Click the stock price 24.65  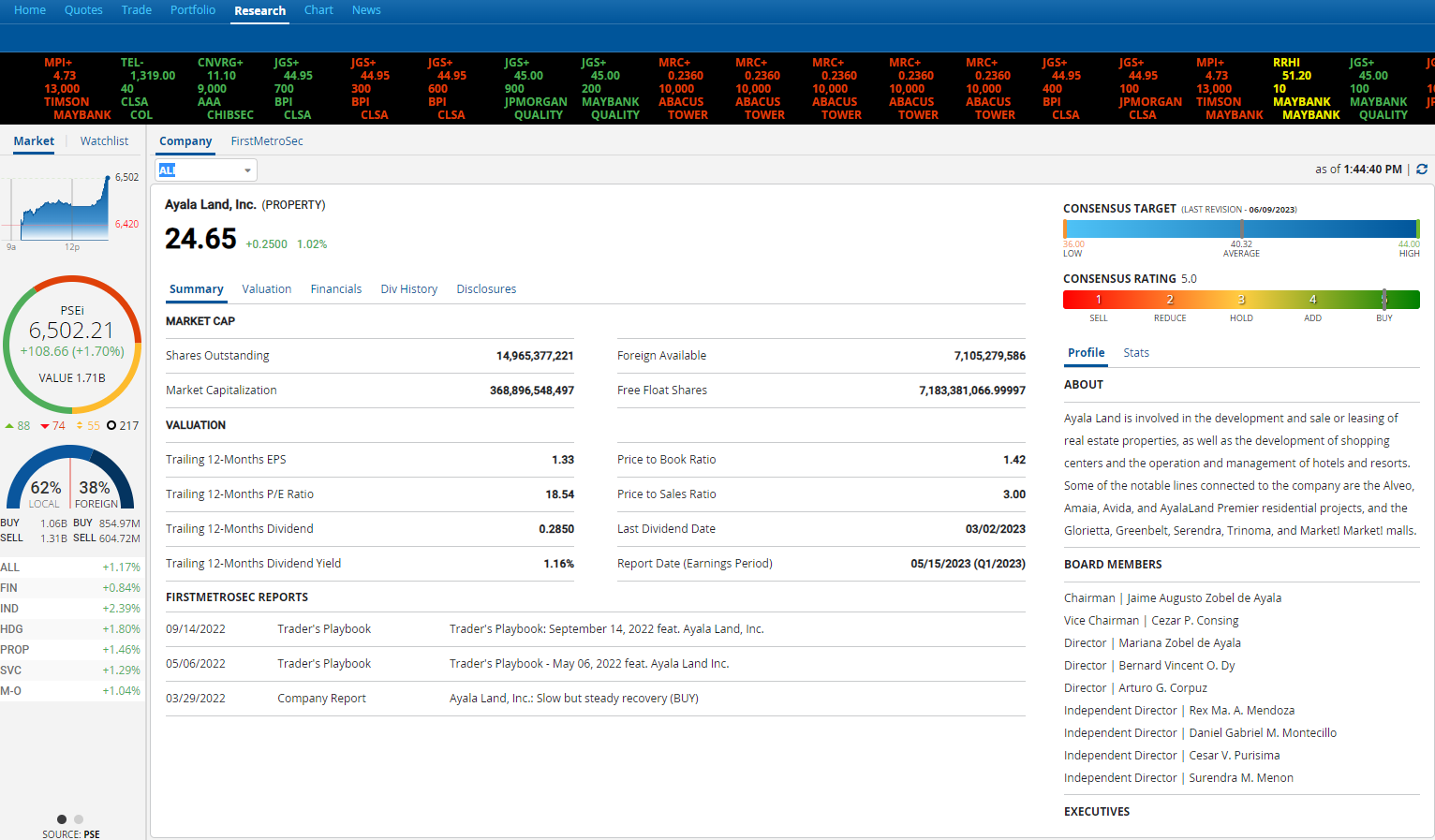[x=200, y=239]
